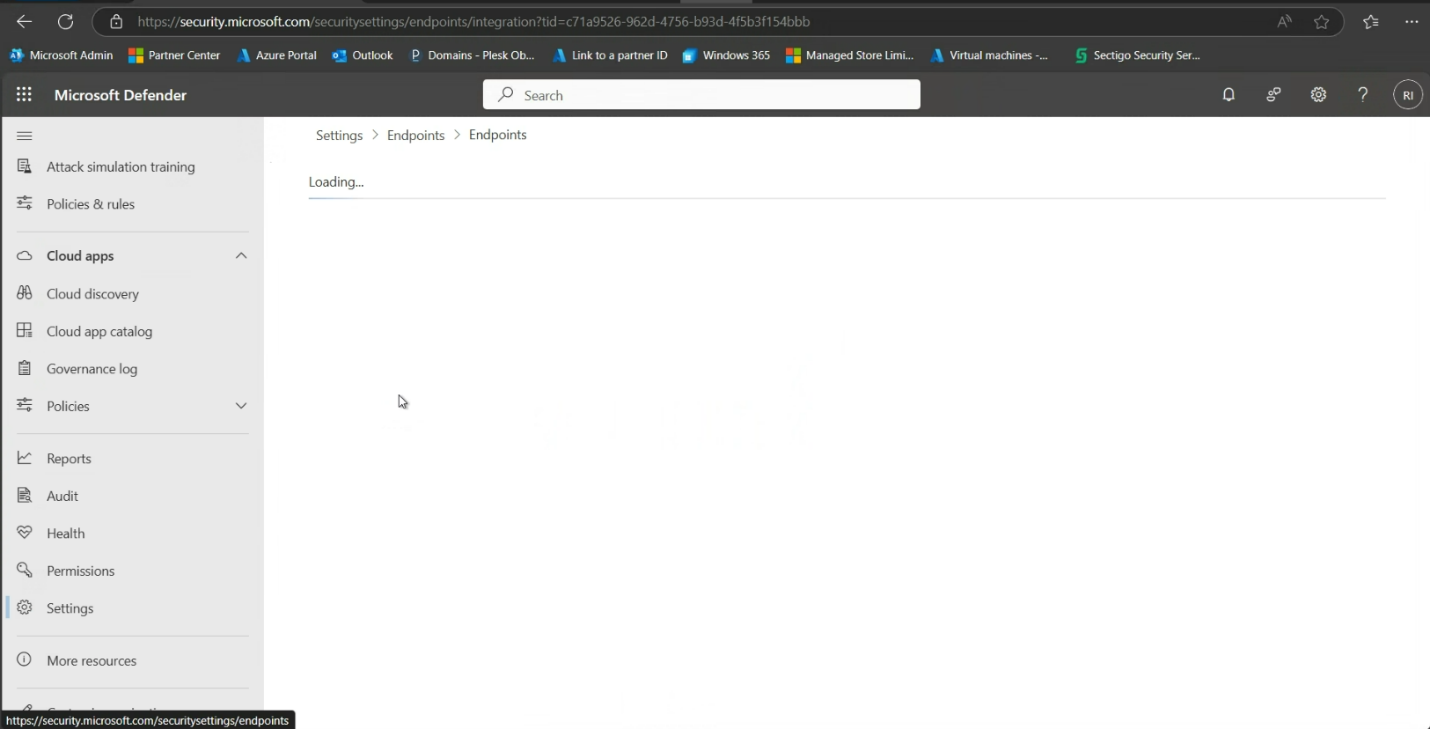
Task: Open the Windows 365 bookmark
Action: (x=725, y=55)
